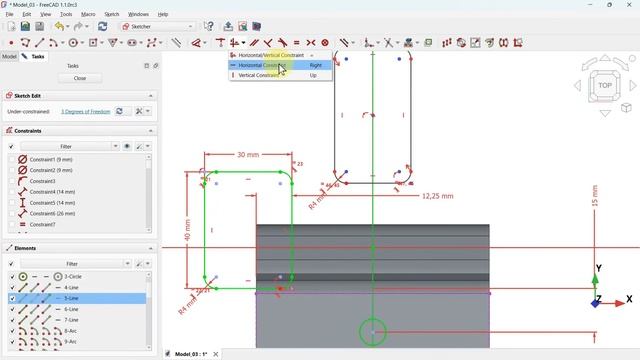Image resolution: width=640 pixels, height=360 pixels.
Task: Close the Model_03 document tab
Action: coord(216,354)
